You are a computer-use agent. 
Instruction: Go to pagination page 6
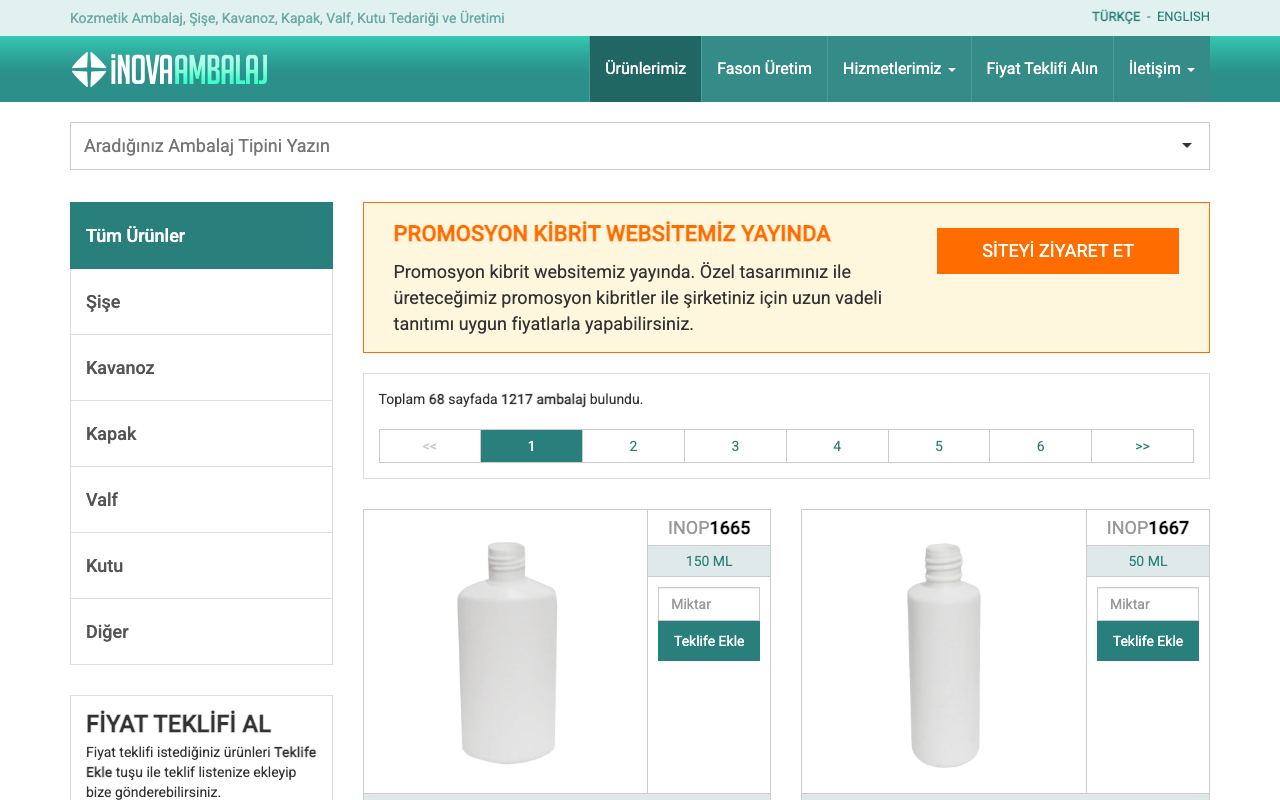click(1040, 446)
